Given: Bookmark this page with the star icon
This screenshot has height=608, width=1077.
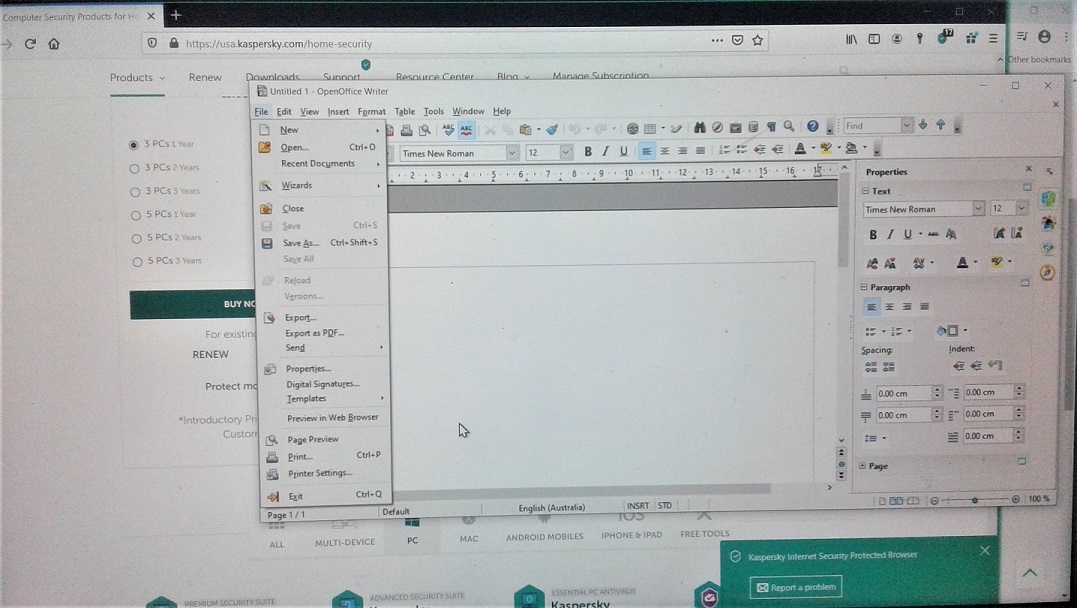Looking at the screenshot, I should tap(758, 40).
